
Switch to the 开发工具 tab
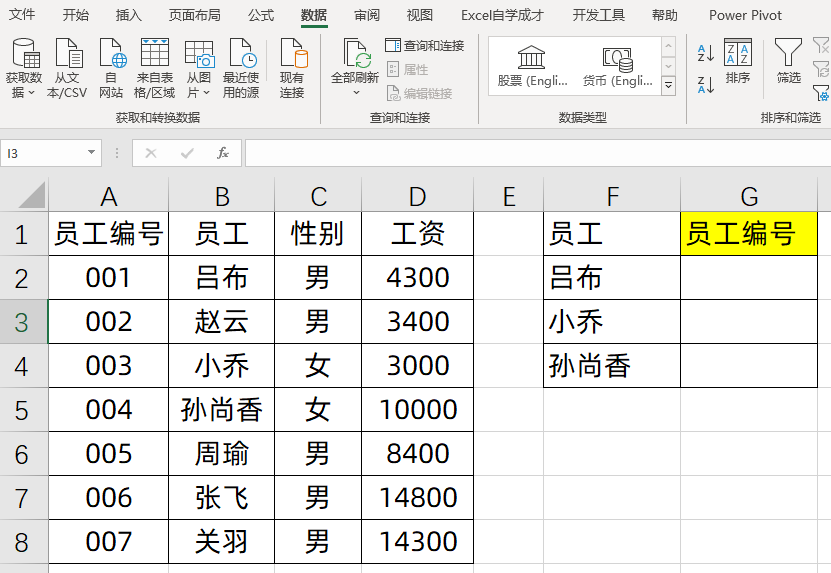tap(598, 15)
